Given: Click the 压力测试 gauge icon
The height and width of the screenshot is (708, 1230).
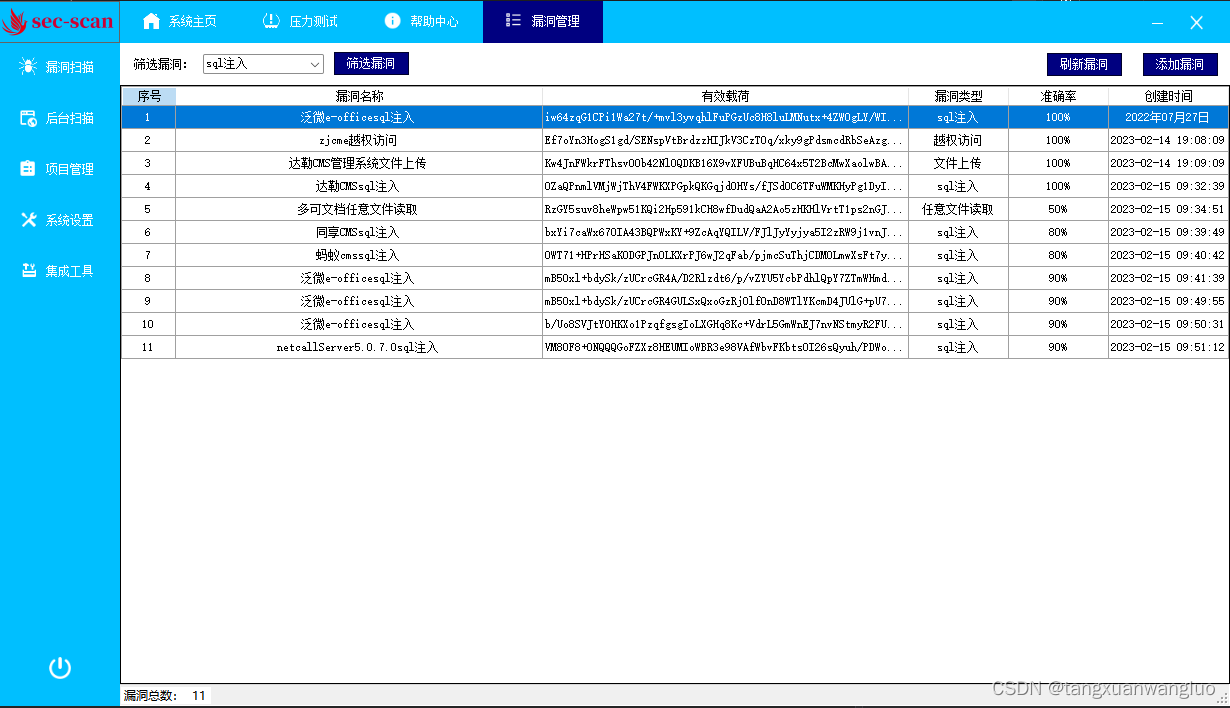Looking at the screenshot, I should click(x=271, y=21).
